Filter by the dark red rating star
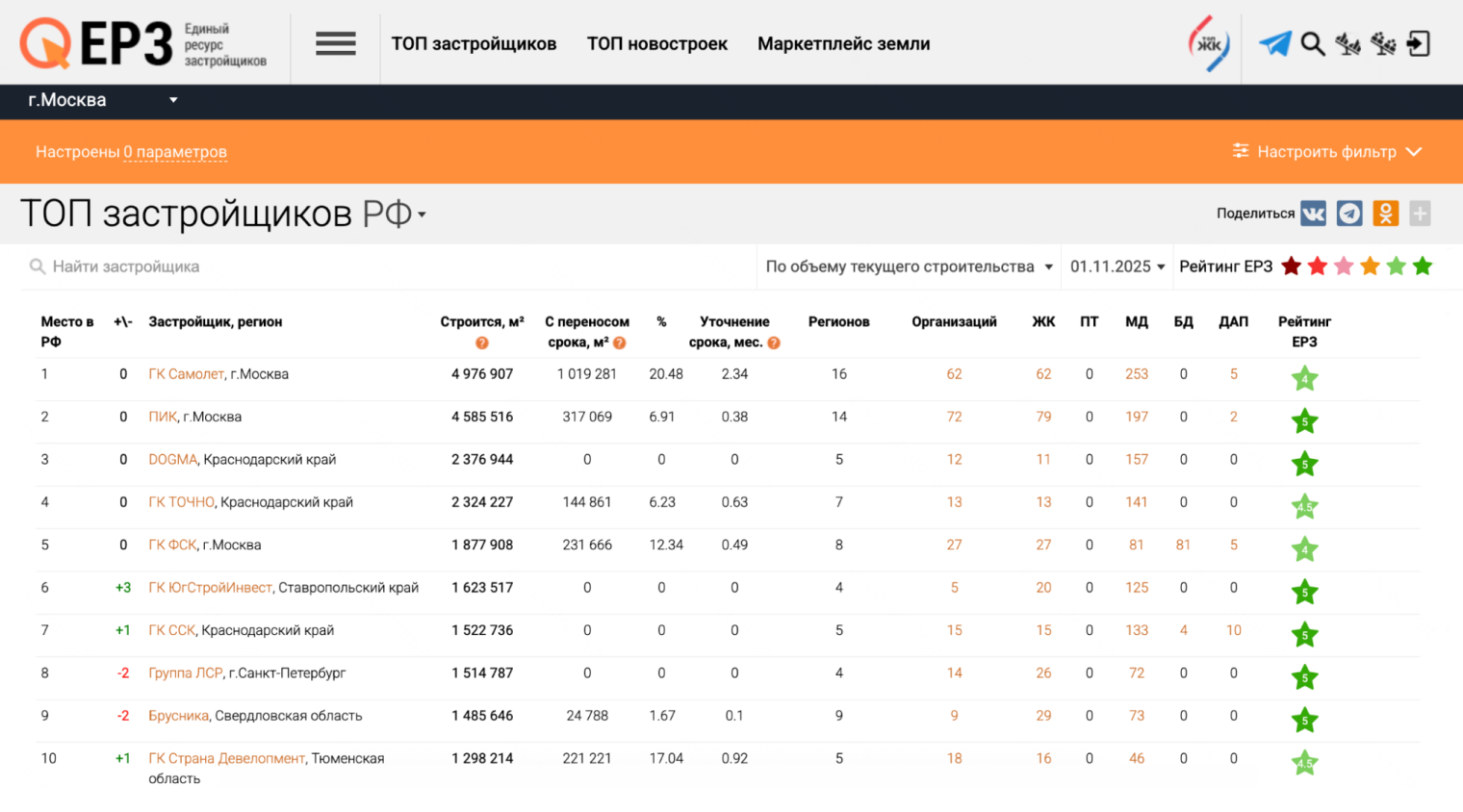The image size is (1463, 812). click(x=1292, y=266)
